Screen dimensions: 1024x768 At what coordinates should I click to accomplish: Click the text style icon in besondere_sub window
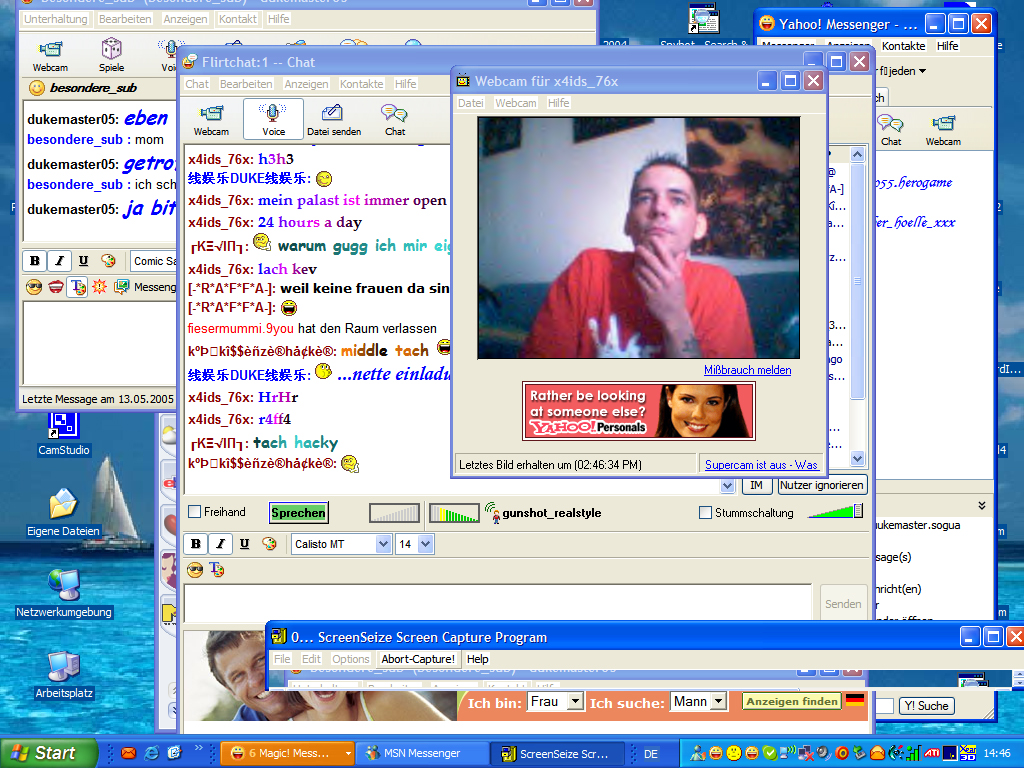(78, 287)
